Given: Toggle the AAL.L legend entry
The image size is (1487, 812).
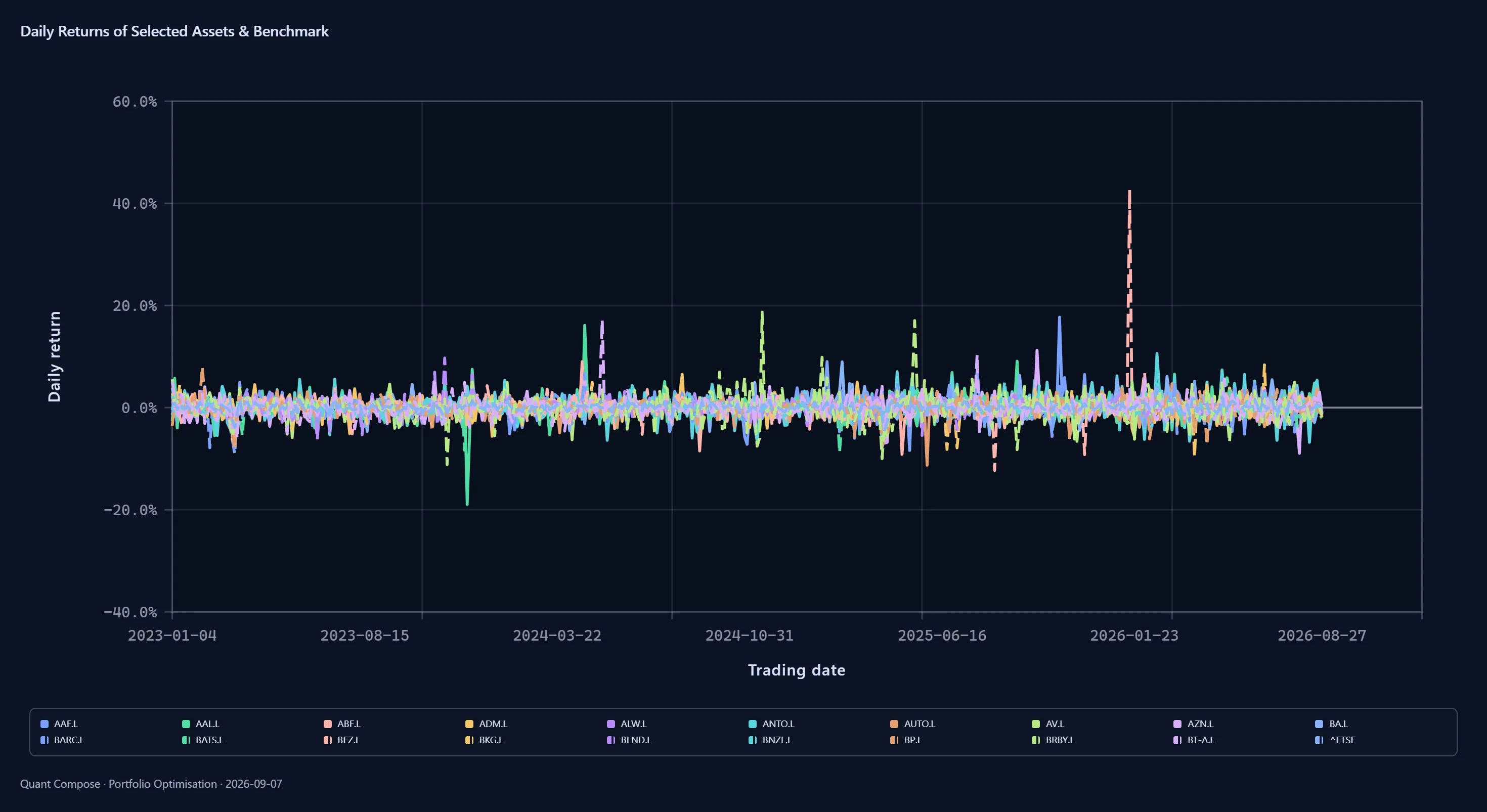Looking at the screenshot, I should pos(201,724).
